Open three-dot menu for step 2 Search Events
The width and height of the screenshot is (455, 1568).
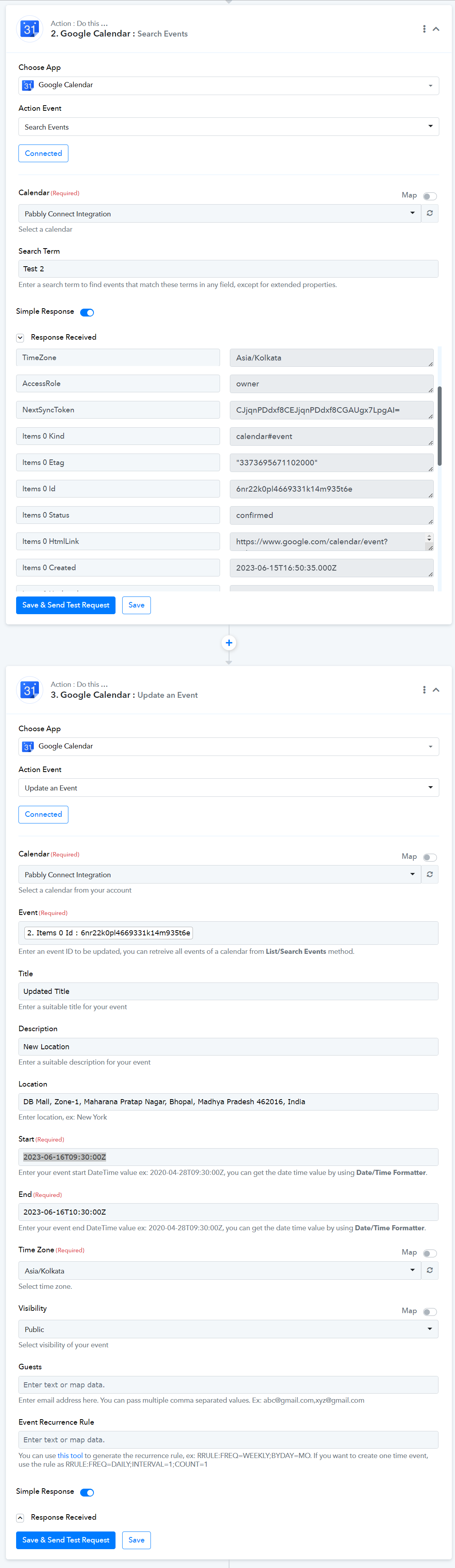pos(424,29)
